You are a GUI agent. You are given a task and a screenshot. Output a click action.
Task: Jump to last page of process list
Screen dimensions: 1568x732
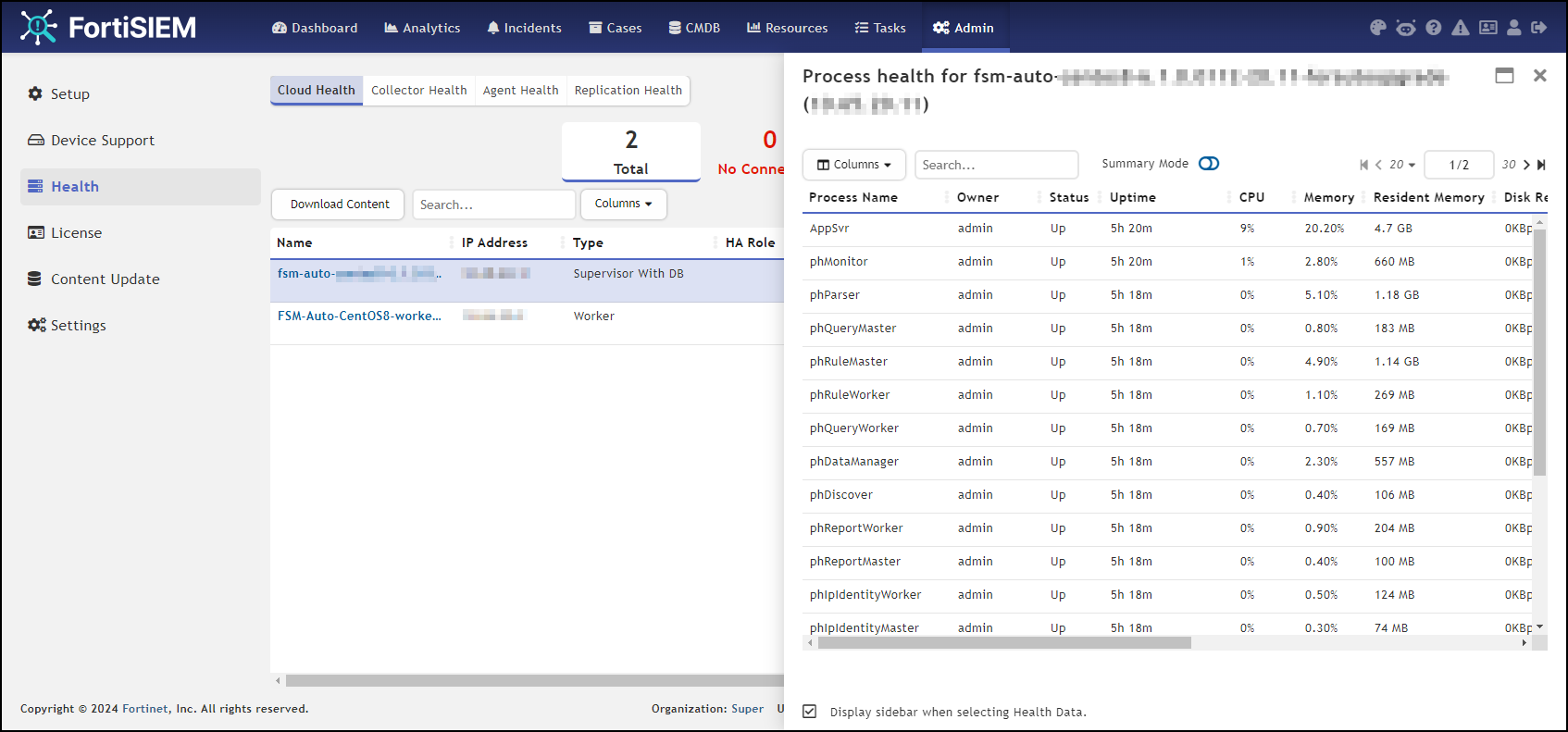(x=1541, y=165)
